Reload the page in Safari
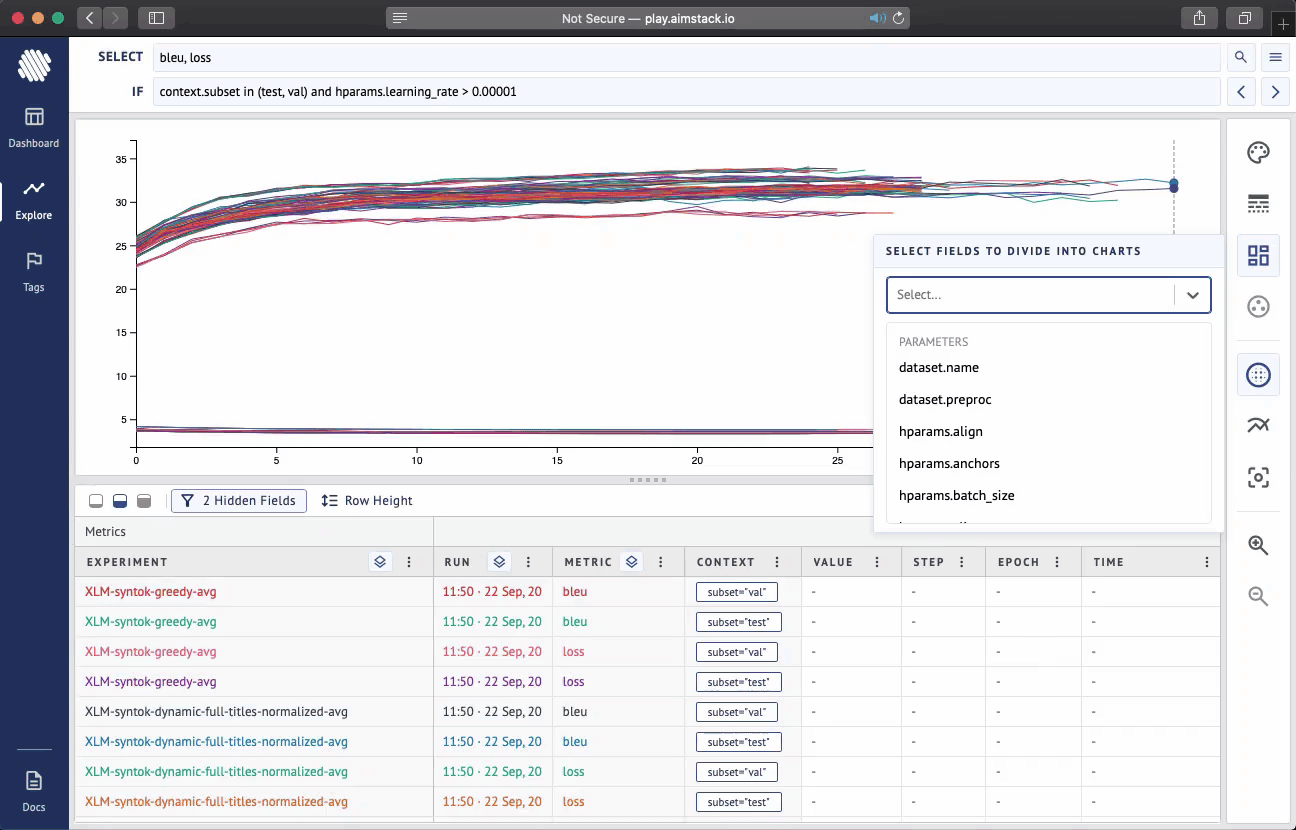1296x830 pixels. [898, 18]
